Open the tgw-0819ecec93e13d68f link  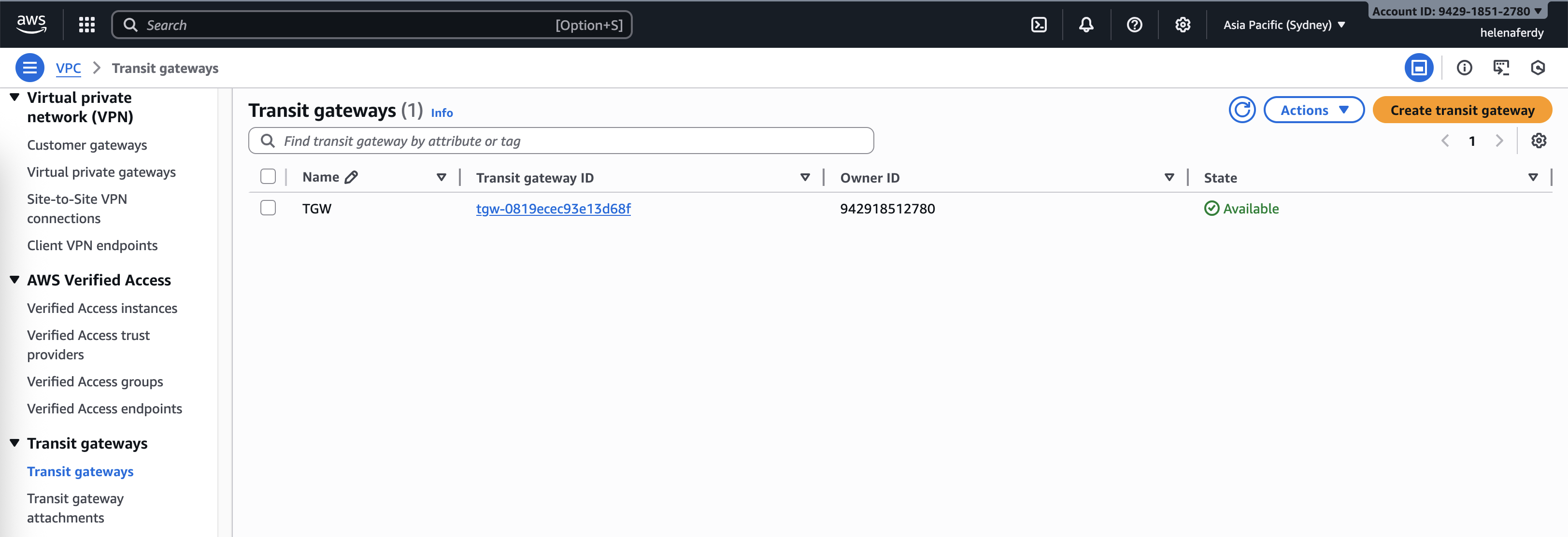[553, 209]
